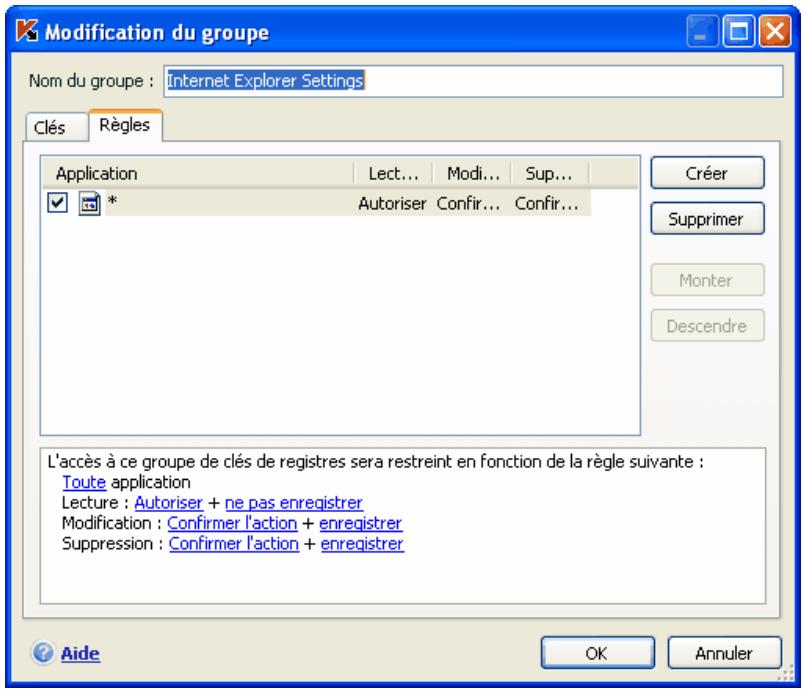Click 'Confirmer l'action' link for Modification
This screenshot has height=690, width=804.
tap(232, 523)
